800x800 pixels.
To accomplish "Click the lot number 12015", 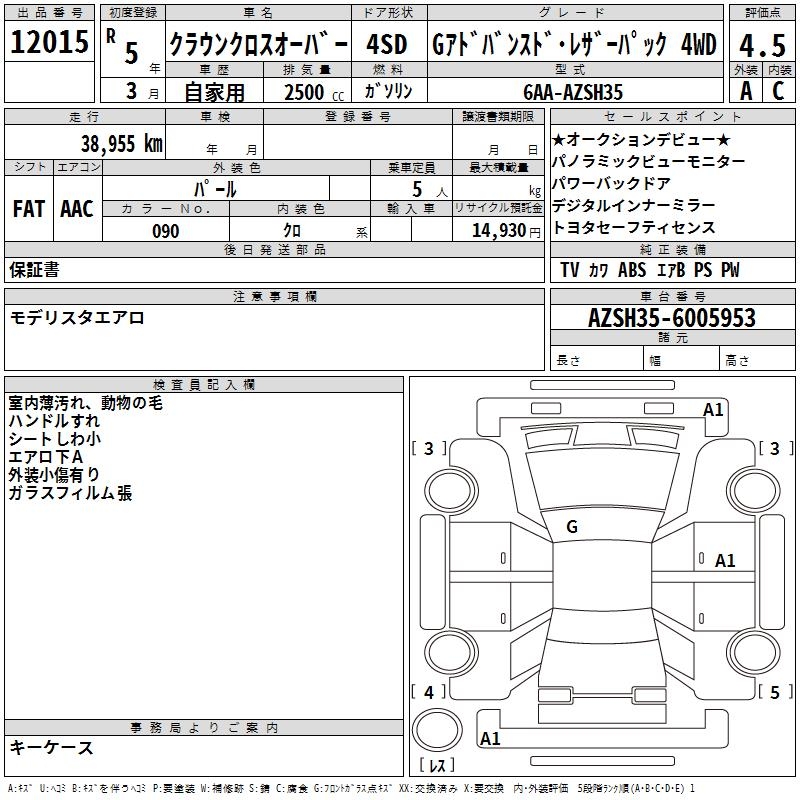I will tap(49, 41).
